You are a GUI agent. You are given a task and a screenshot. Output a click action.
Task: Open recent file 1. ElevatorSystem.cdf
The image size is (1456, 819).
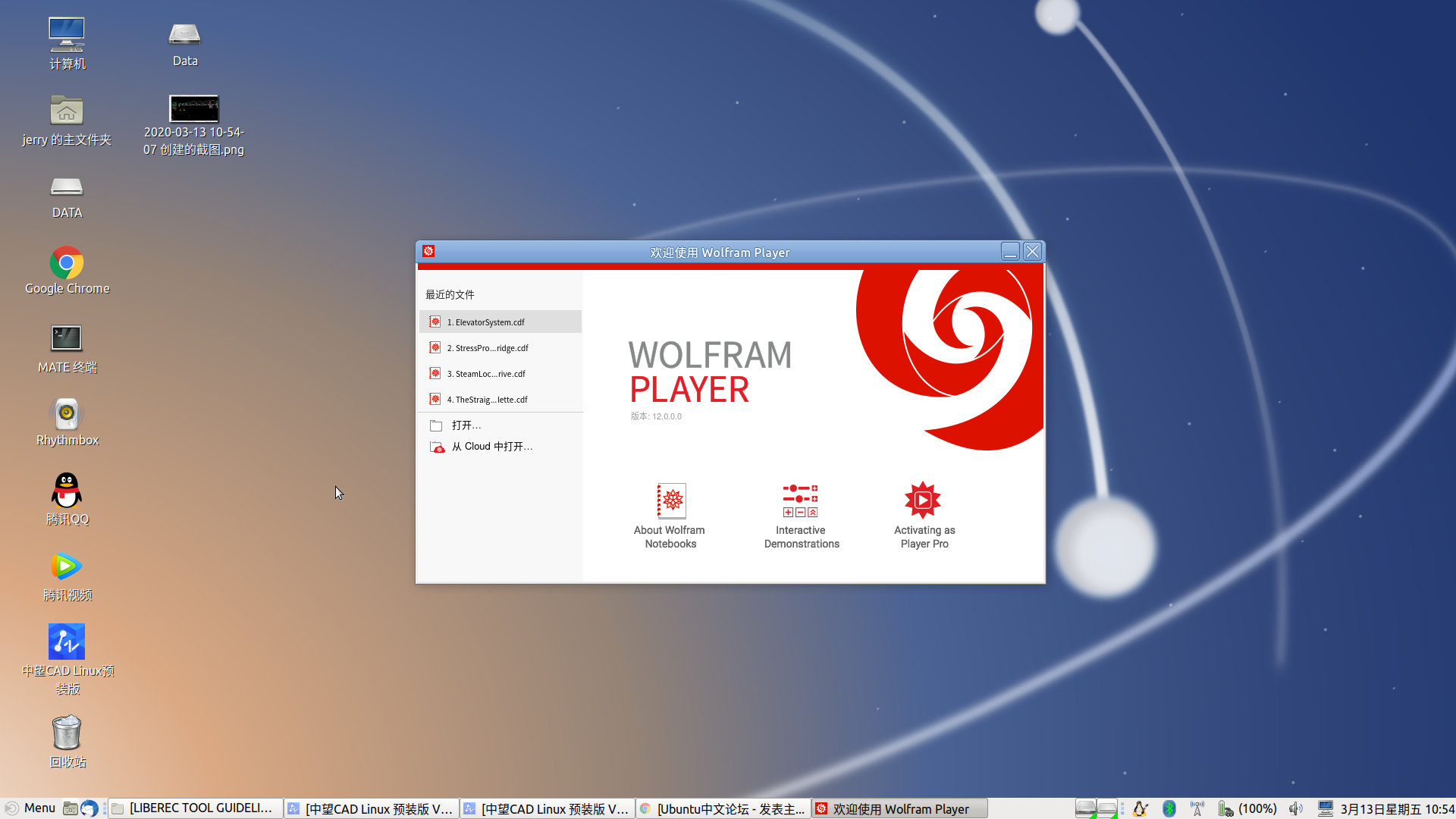click(x=500, y=322)
